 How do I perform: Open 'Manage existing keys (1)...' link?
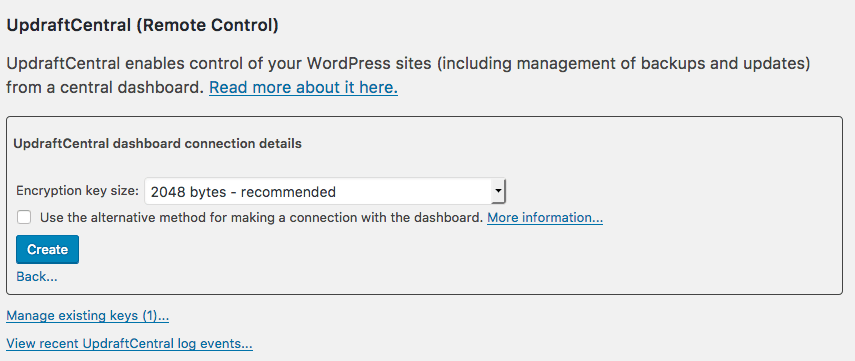click(87, 316)
